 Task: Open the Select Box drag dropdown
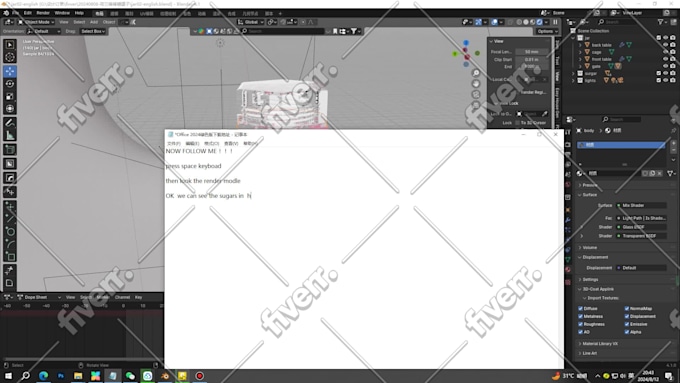pyautogui.click(x=93, y=31)
